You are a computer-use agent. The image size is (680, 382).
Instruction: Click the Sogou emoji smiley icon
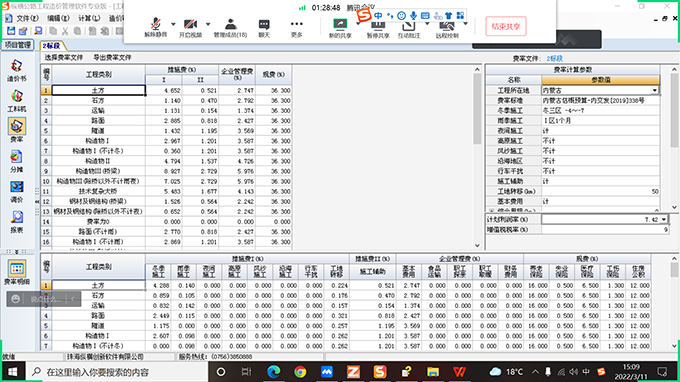coord(402,16)
